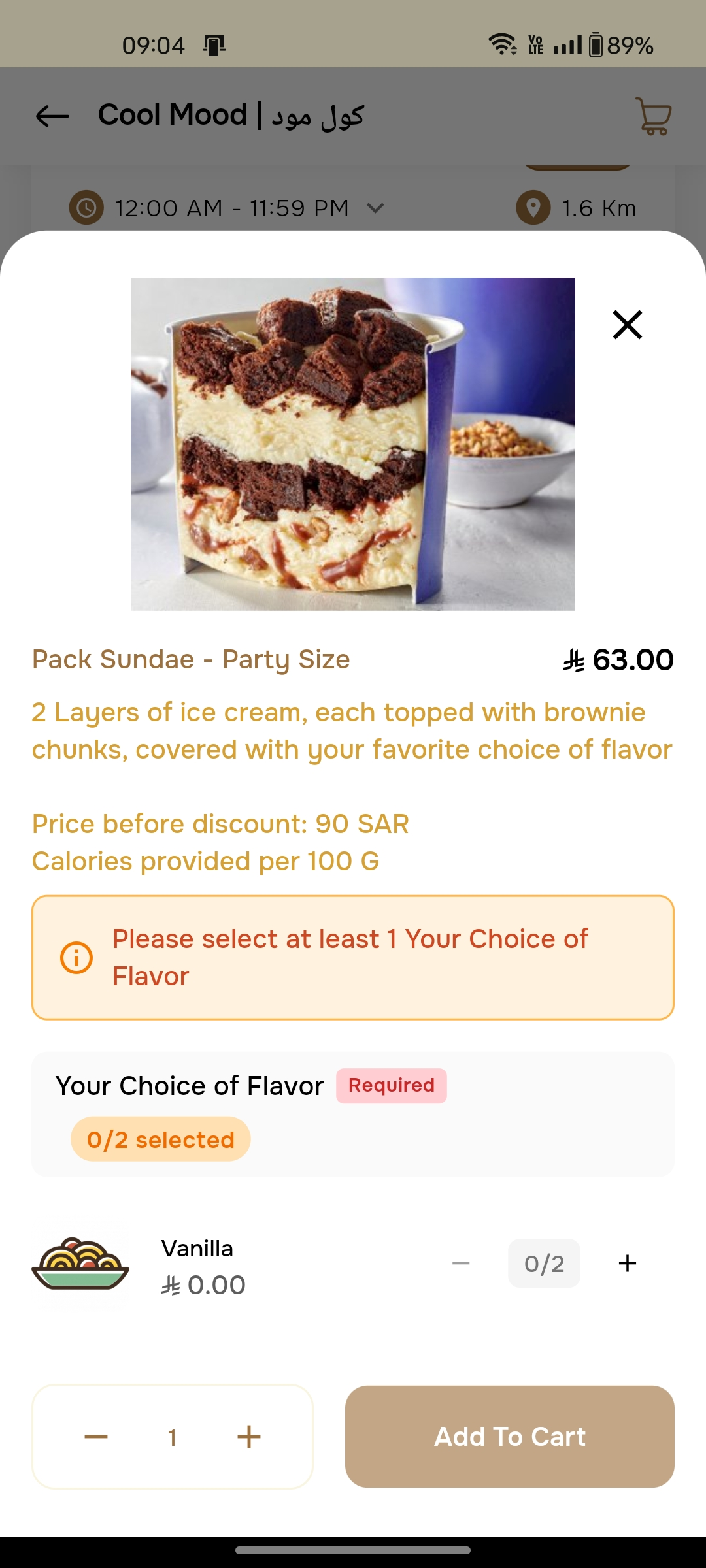Tap the Wi-Fi status icon
Screen dimensions: 706x1568
[x=502, y=44]
